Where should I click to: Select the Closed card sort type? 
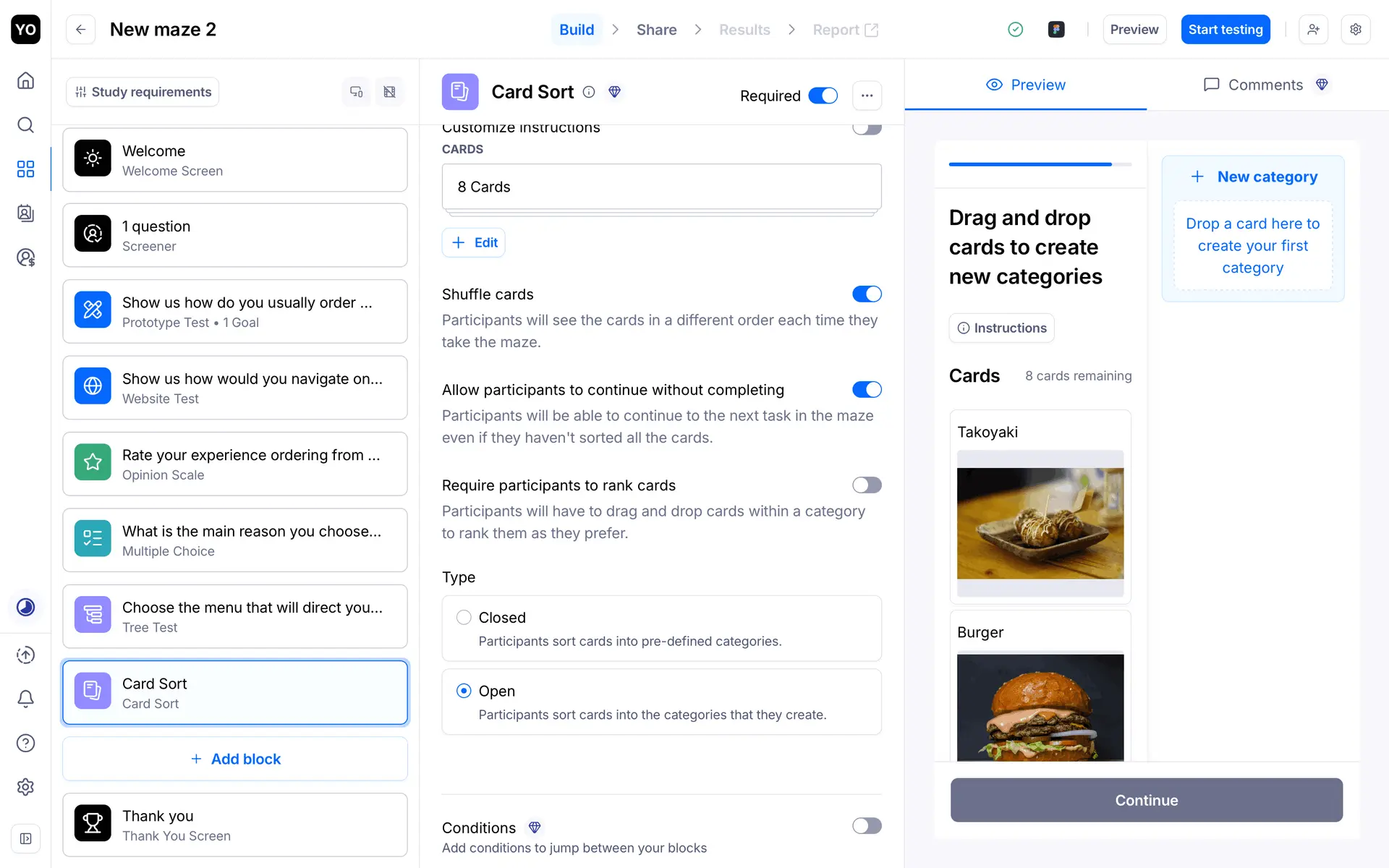click(x=464, y=618)
